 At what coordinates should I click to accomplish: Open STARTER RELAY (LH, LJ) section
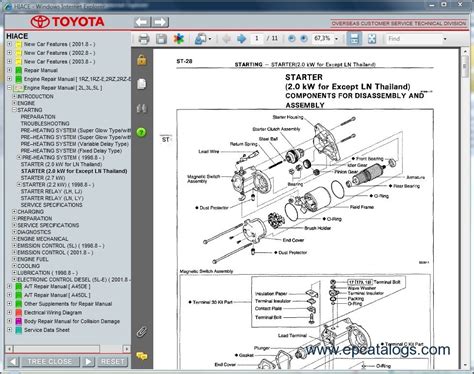51,191
